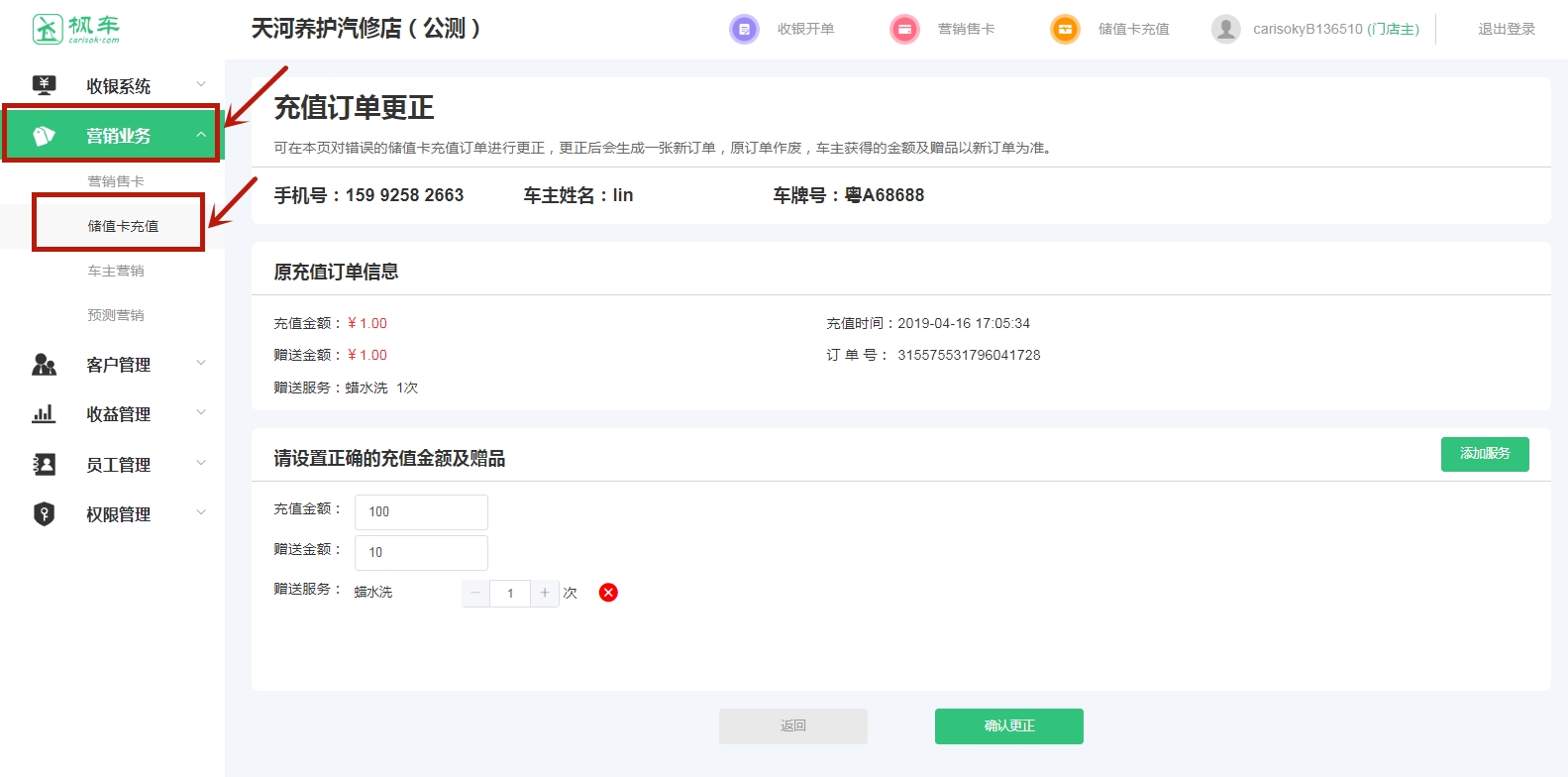Decrease 蜡水洗 count with minus button

(x=475, y=593)
